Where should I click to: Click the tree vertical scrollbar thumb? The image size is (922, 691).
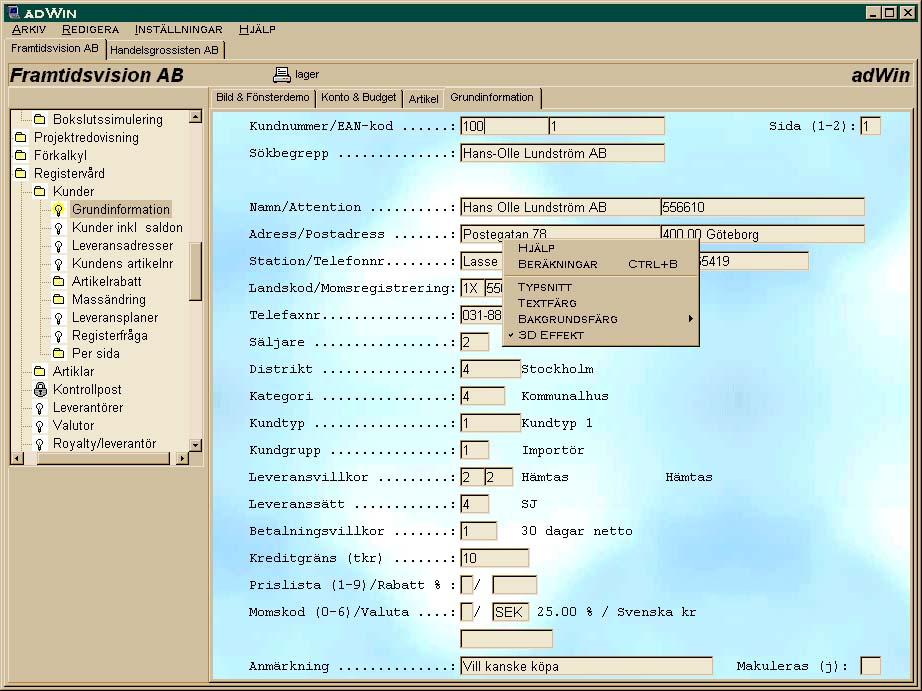[195, 272]
